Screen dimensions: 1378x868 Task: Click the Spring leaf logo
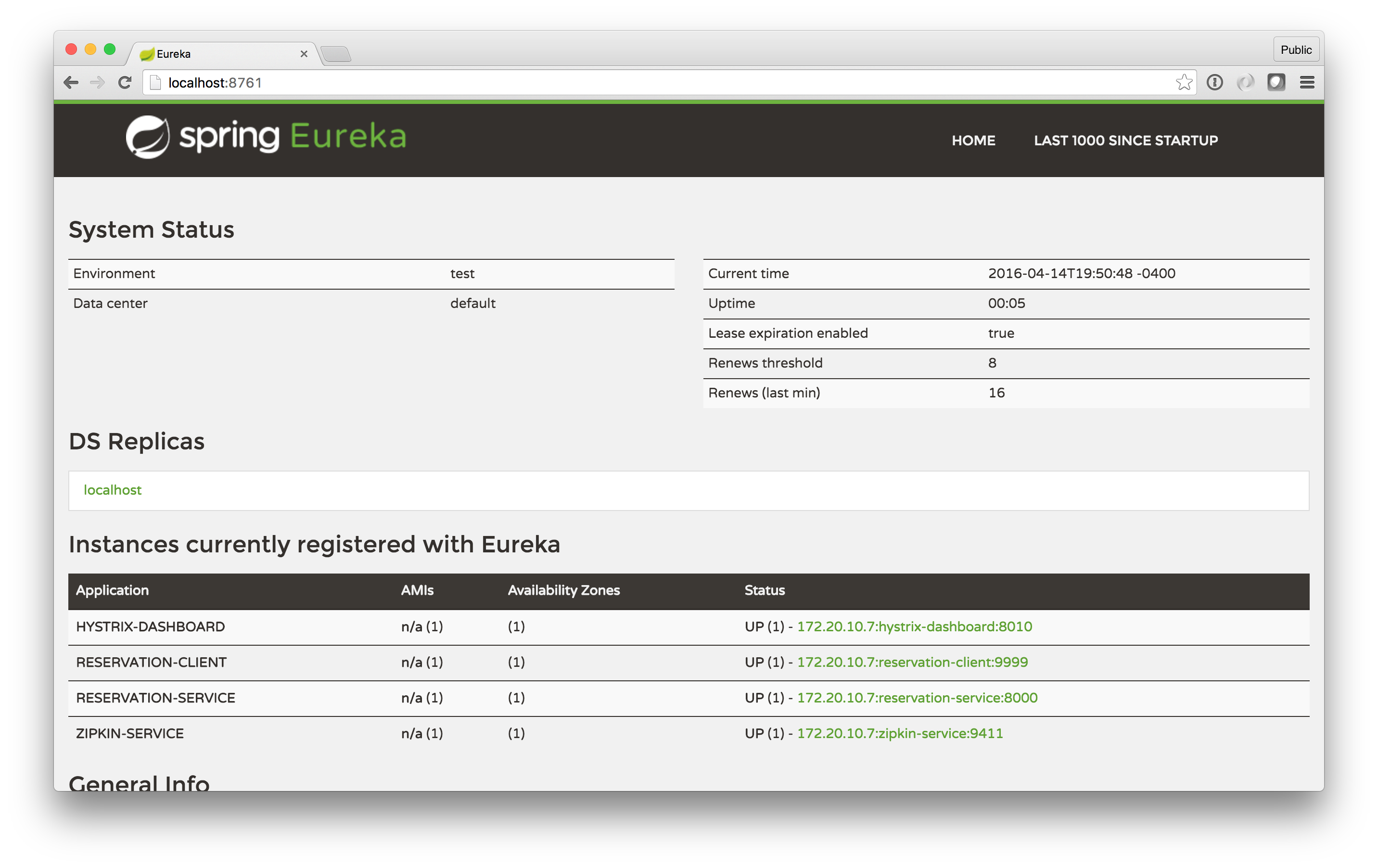pyautogui.click(x=148, y=137)
